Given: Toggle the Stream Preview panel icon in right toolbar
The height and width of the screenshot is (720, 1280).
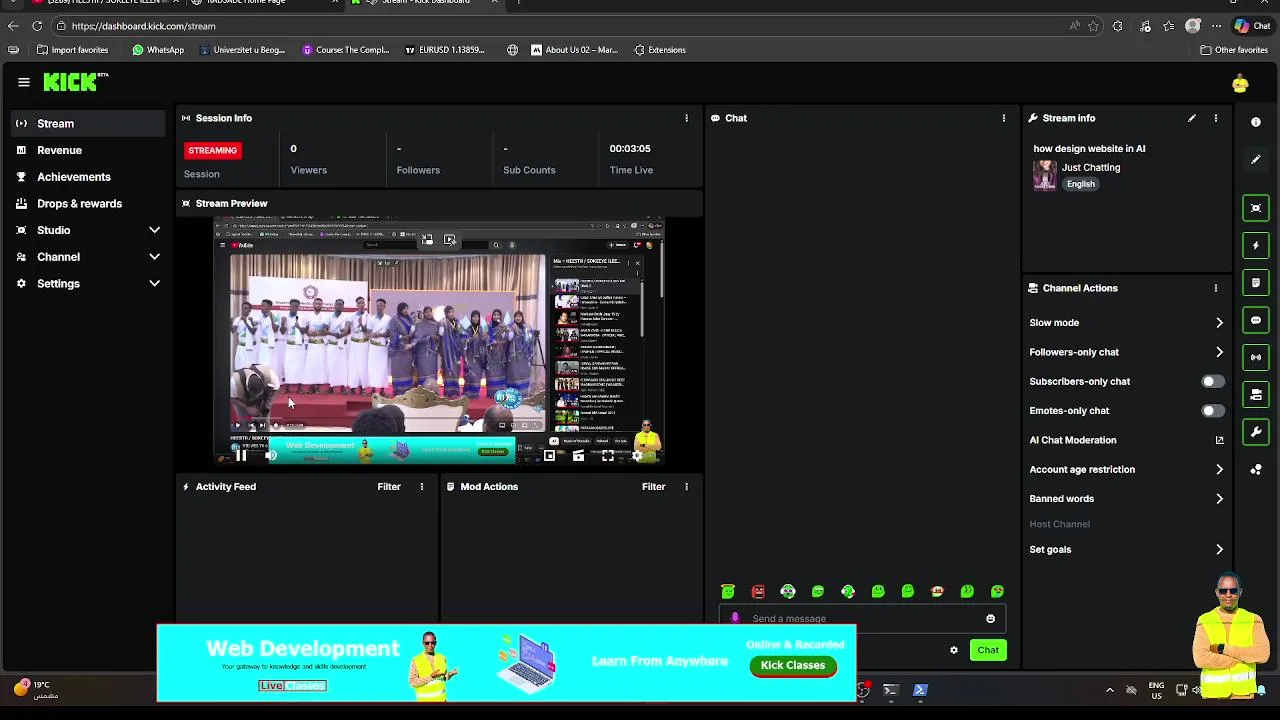Looking at the screenshot, I should coord(1256,208).
